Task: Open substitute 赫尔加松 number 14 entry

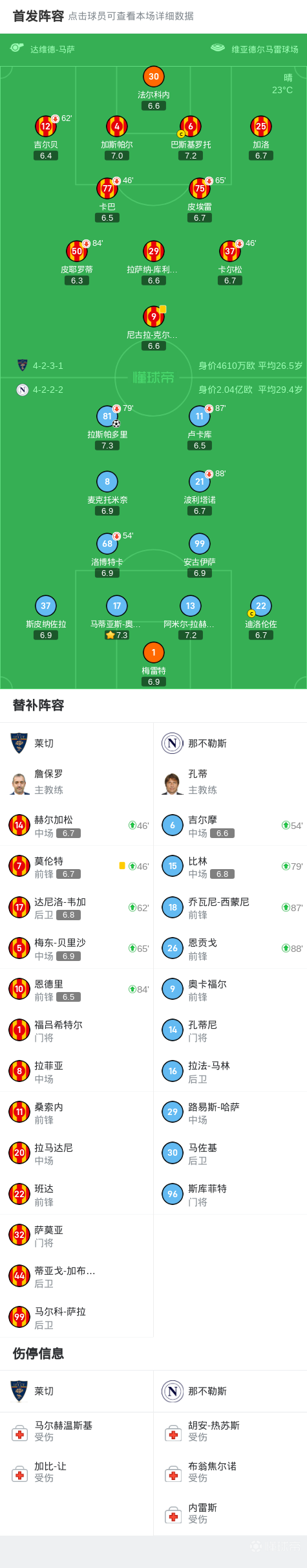Action: click(x=77, y=825)
